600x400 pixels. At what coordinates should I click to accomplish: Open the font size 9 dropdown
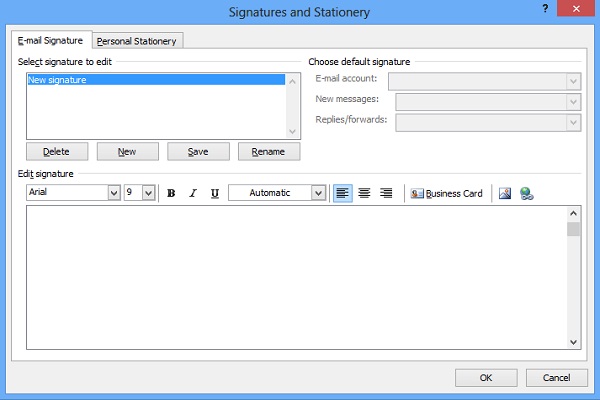point(148,193)
